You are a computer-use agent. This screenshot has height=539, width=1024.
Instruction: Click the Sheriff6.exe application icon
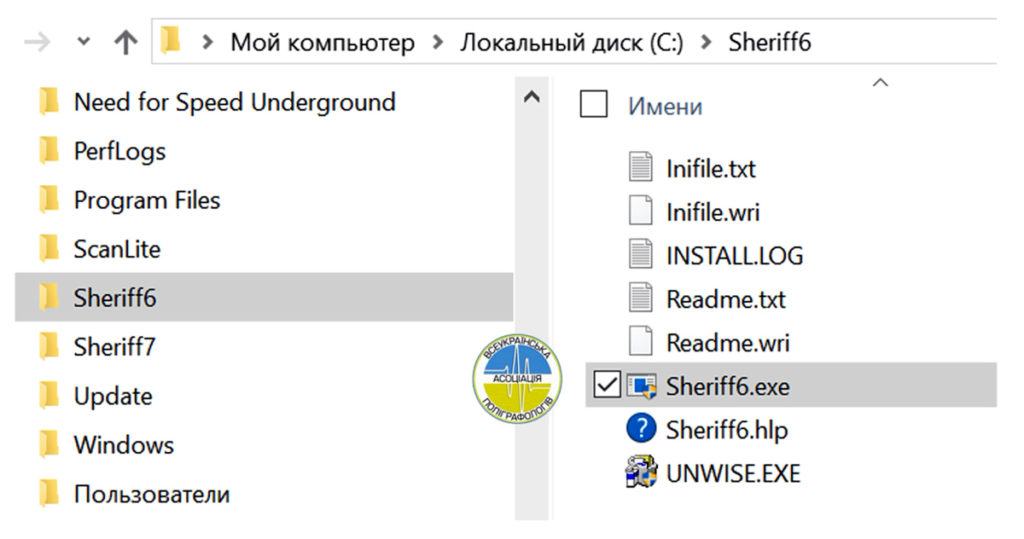point(640,386)
